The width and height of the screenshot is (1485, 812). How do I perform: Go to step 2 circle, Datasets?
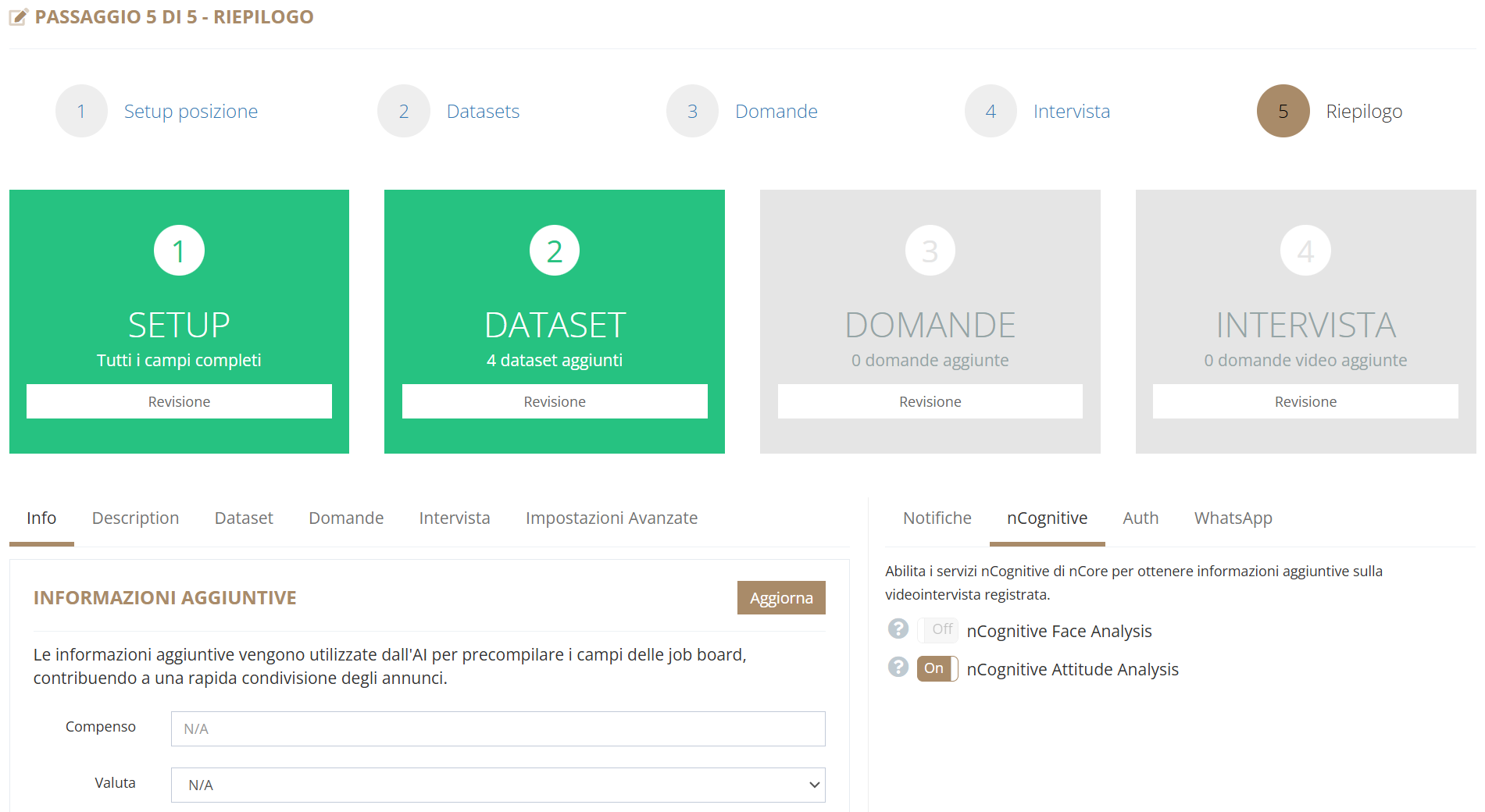coord(404,111)
